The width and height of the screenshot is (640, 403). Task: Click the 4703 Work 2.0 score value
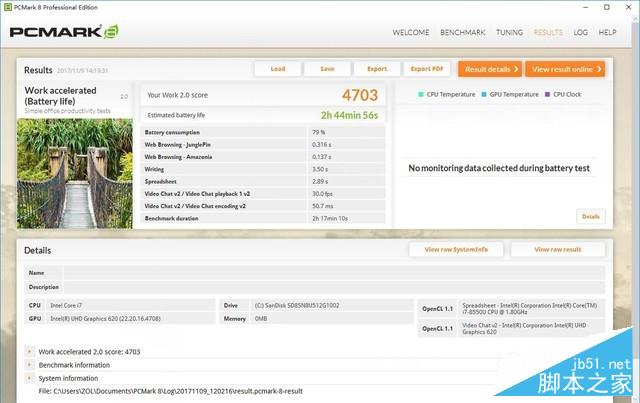click(x=360, y=95)
